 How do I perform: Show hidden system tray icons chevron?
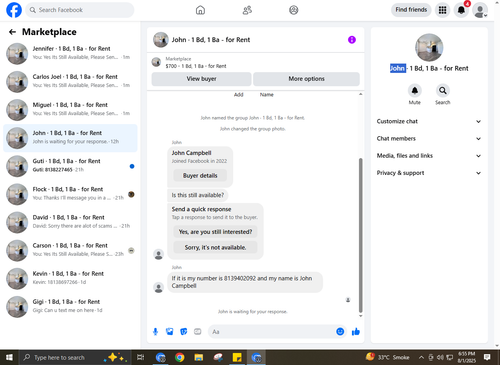(421, 358)
